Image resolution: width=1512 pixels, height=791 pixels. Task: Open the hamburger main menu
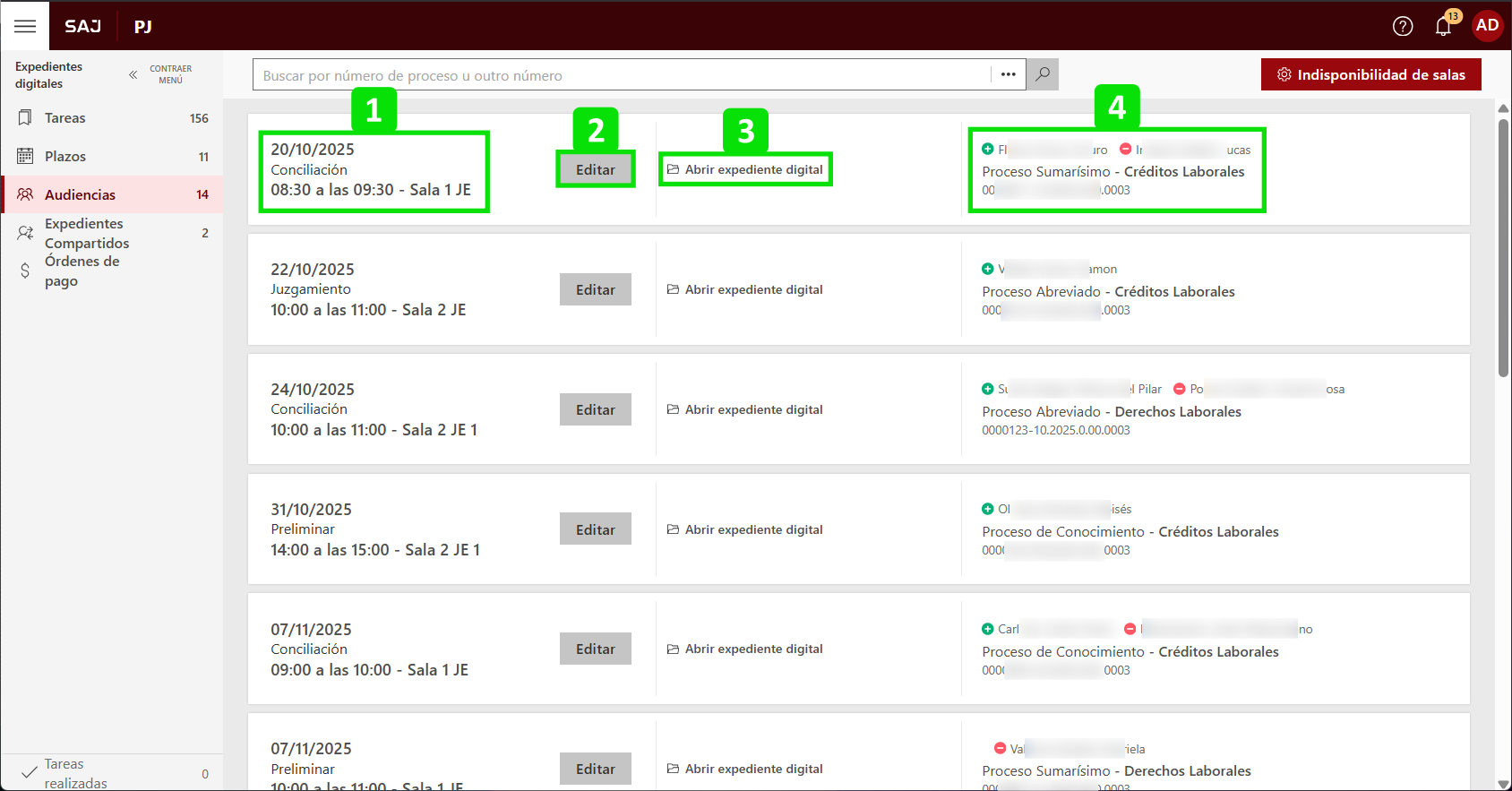click(25, 26)
